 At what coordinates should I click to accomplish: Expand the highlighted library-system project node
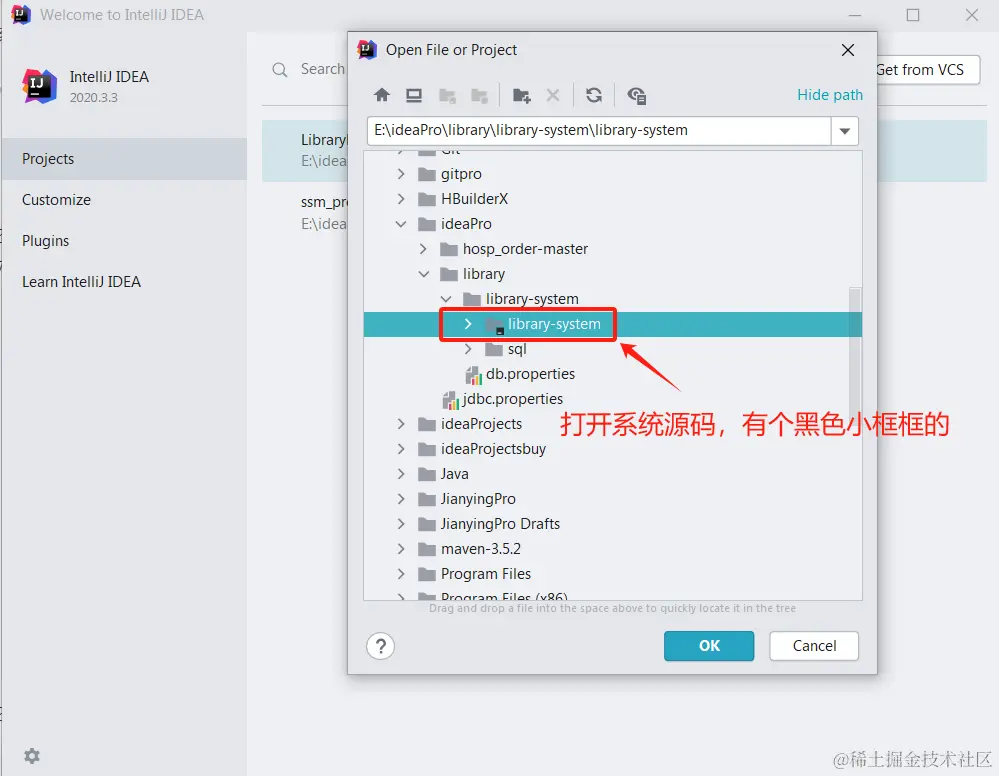click(x=468, y=324)
